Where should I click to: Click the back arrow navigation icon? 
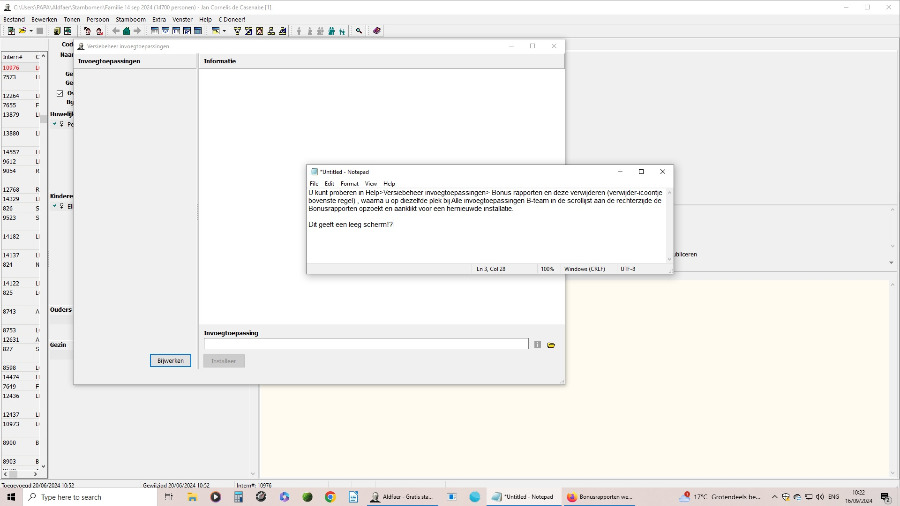click(115, 31)
